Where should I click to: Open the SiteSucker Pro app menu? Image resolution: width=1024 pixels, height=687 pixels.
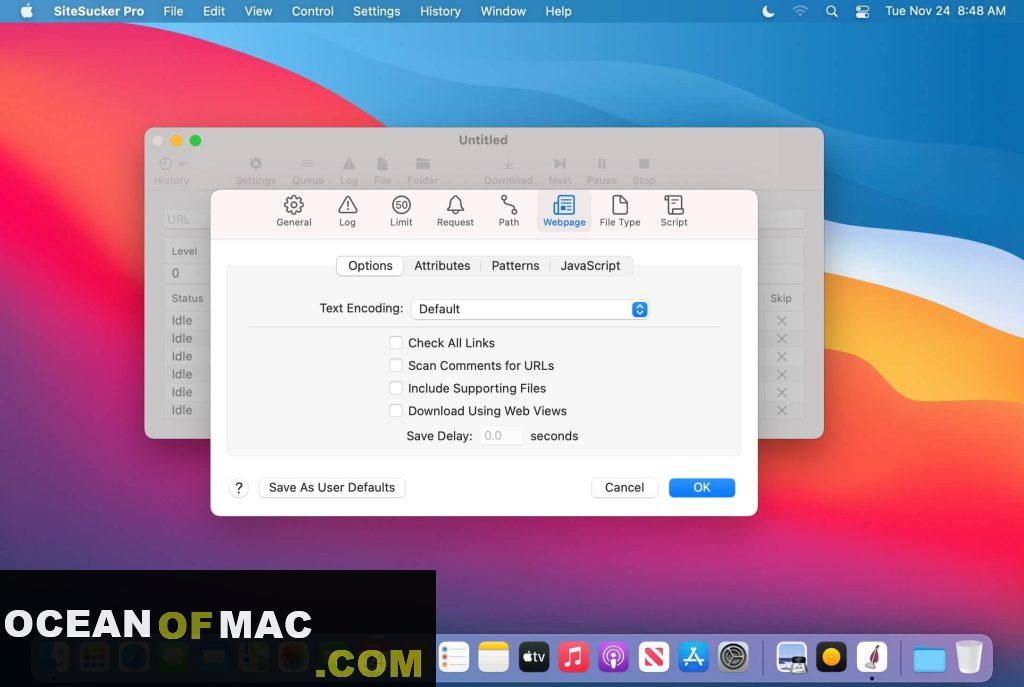pyautogui.click(x=99, y=11)
